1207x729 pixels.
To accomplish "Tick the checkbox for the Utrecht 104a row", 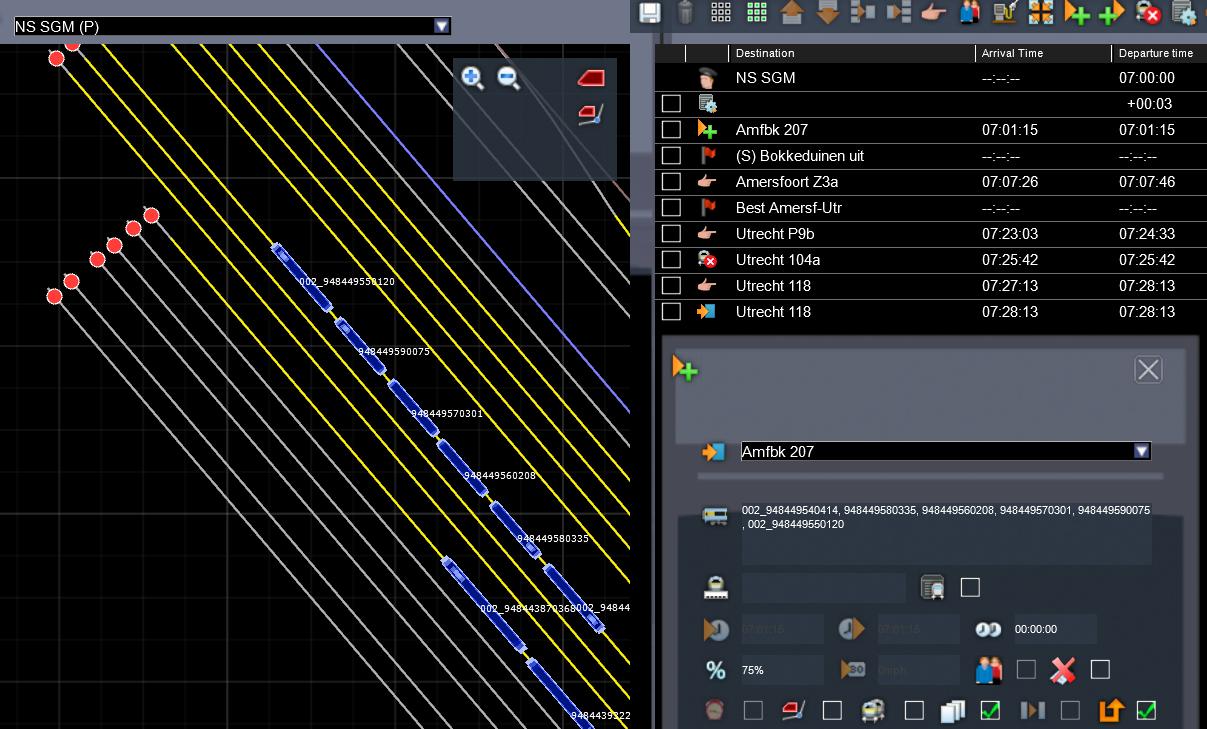I will coord(671,259).
